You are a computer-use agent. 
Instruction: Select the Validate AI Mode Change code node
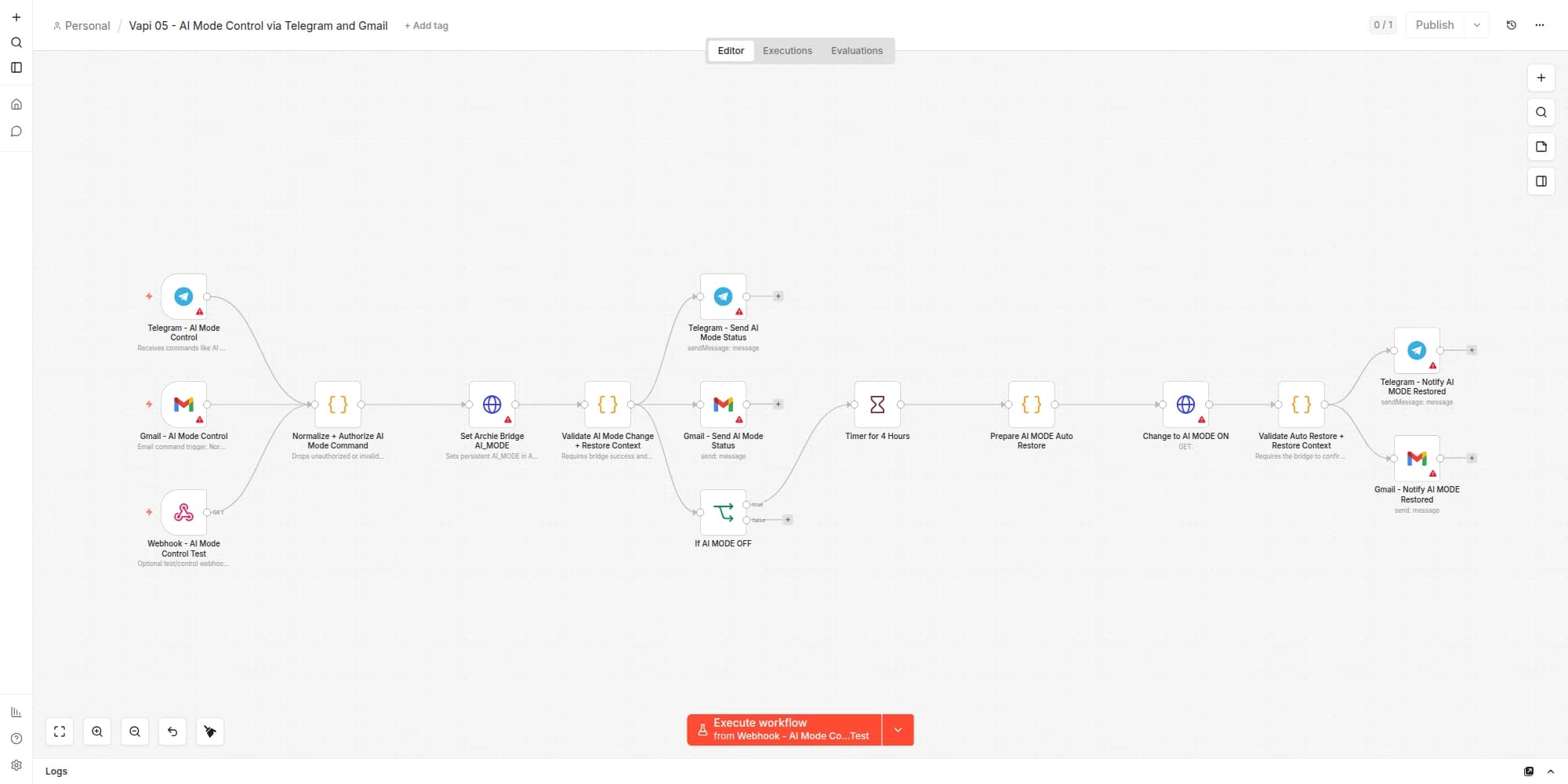point(608,405)
